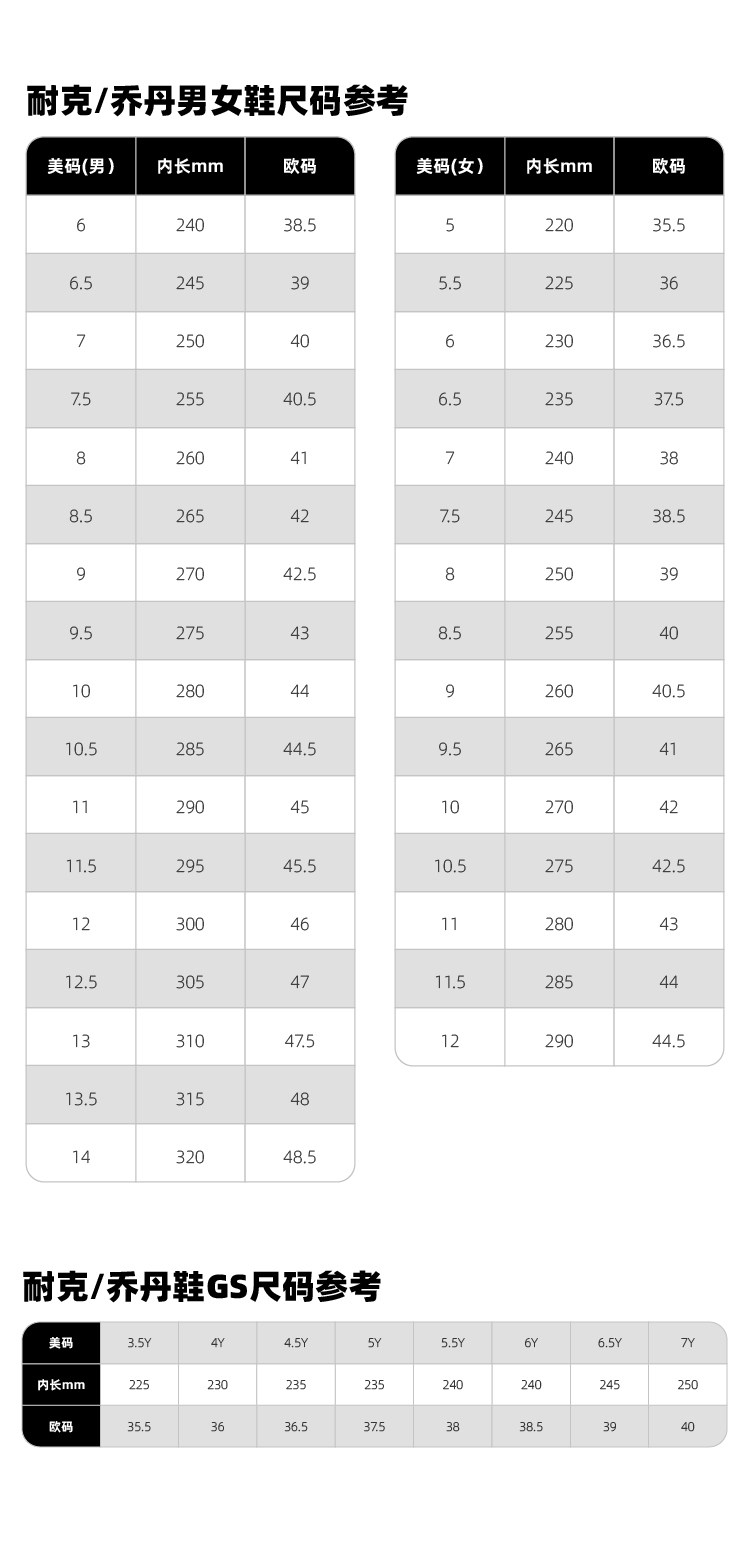This screenshot has width=750, height=1556.
Task: Click men's US size 14 cell
Action: (81, 1157)
